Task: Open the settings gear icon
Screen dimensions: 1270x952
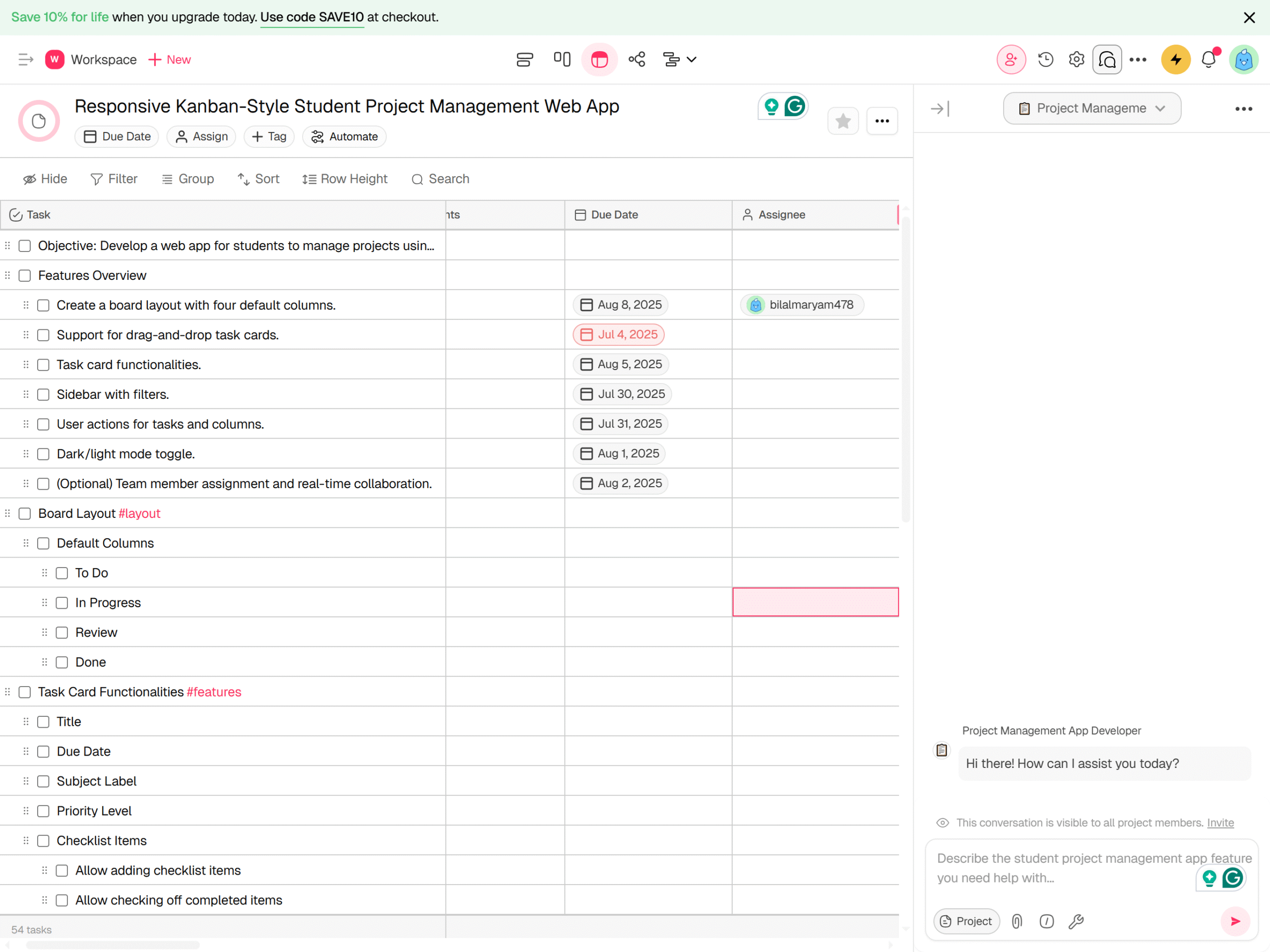Action: pos(1077,59)
